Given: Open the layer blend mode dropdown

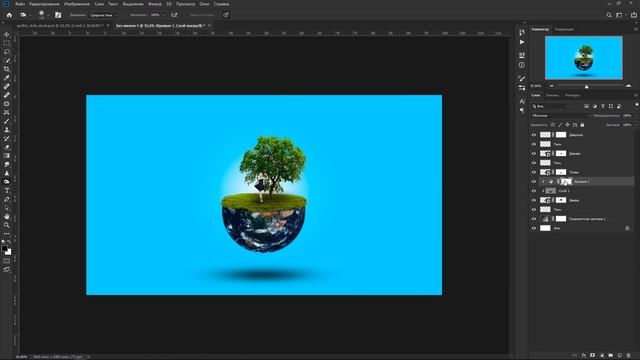Looking at the screenshot, I should point(560,116).
